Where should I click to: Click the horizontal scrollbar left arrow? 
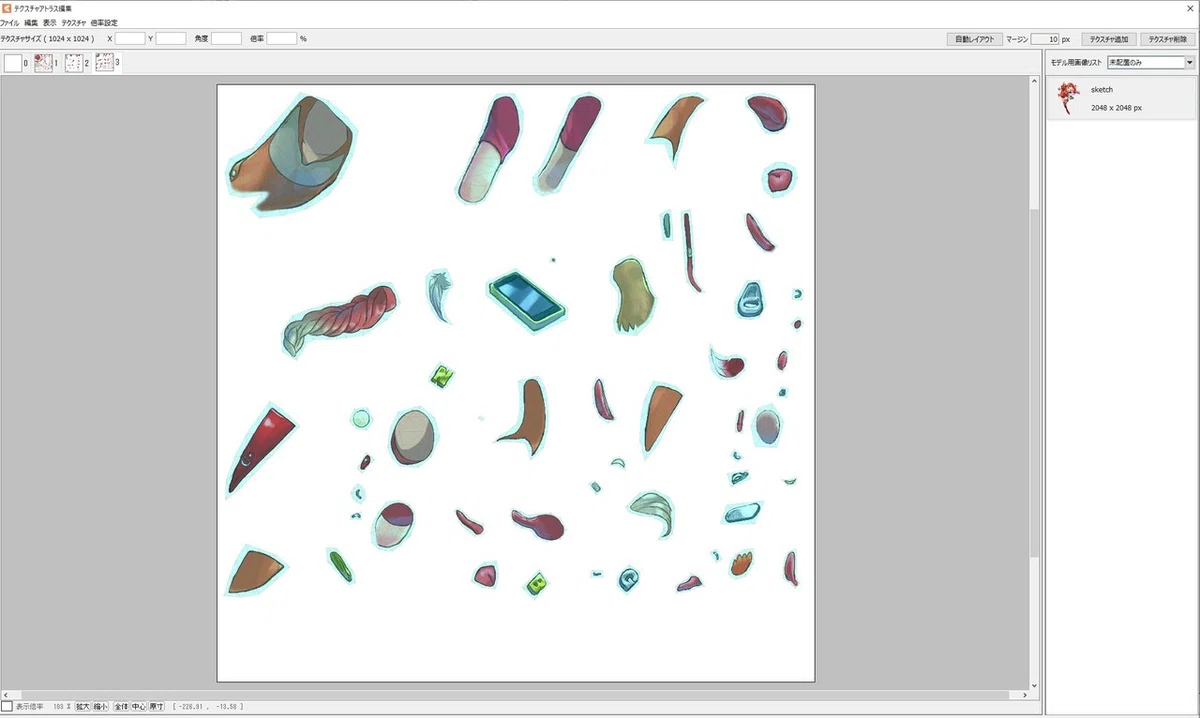pos(5,694)
